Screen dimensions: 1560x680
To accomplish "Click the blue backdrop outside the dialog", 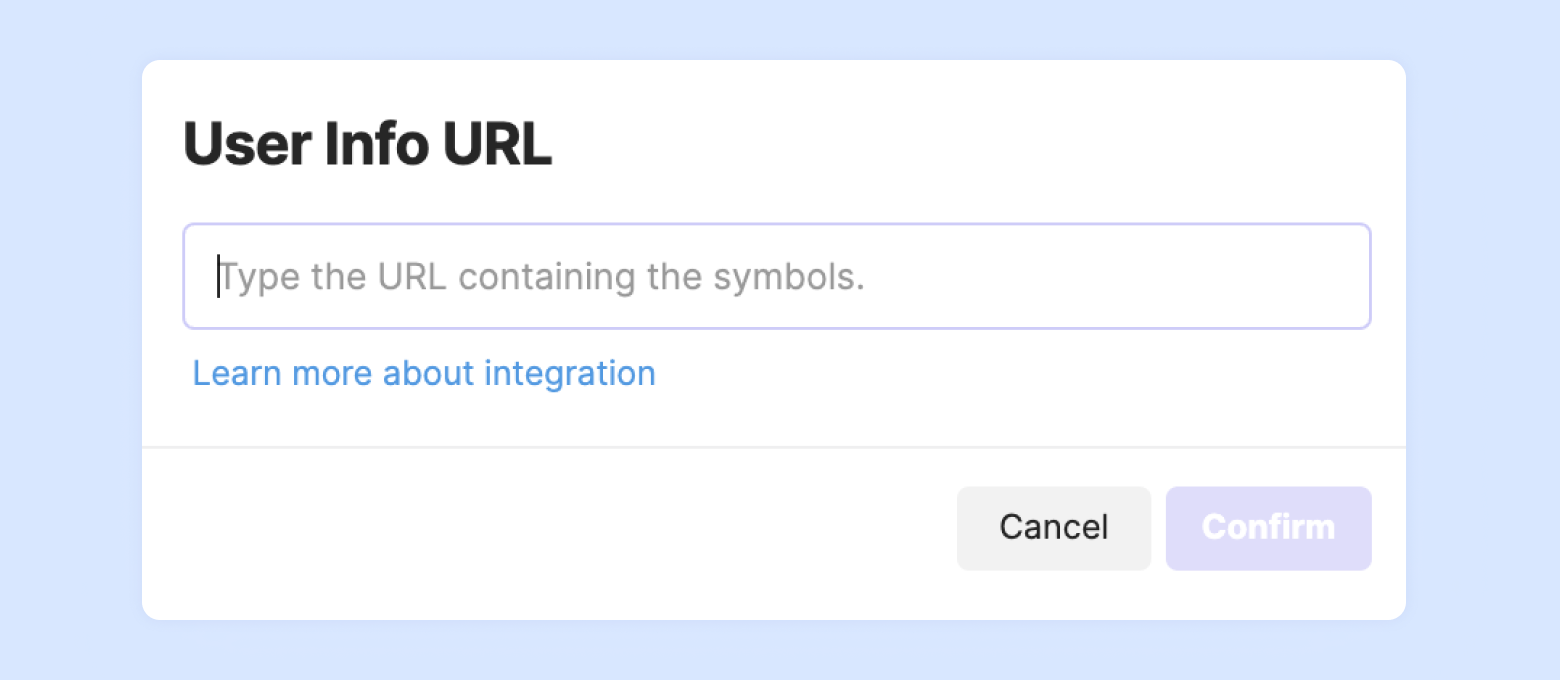I will 70,340.
